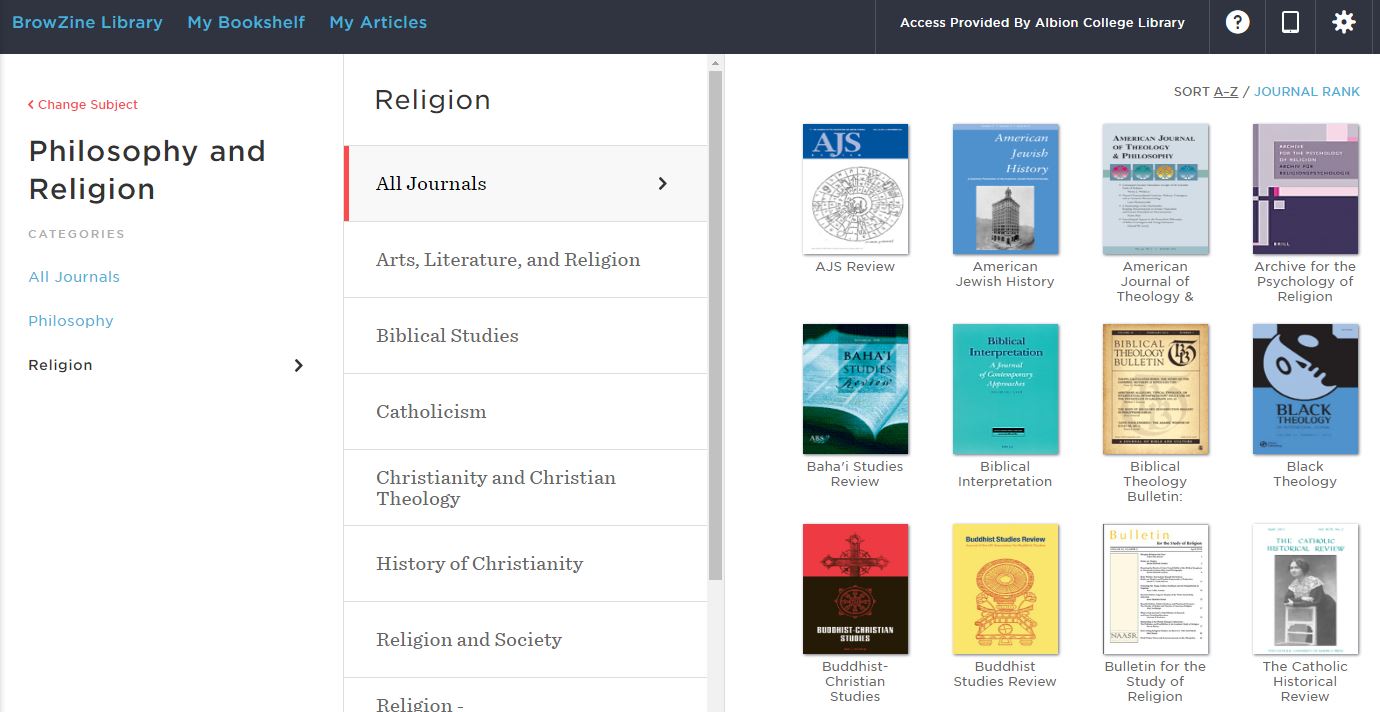Click the AJS Review journal cover
The image size is (1380, 712).
pos(855,189)
